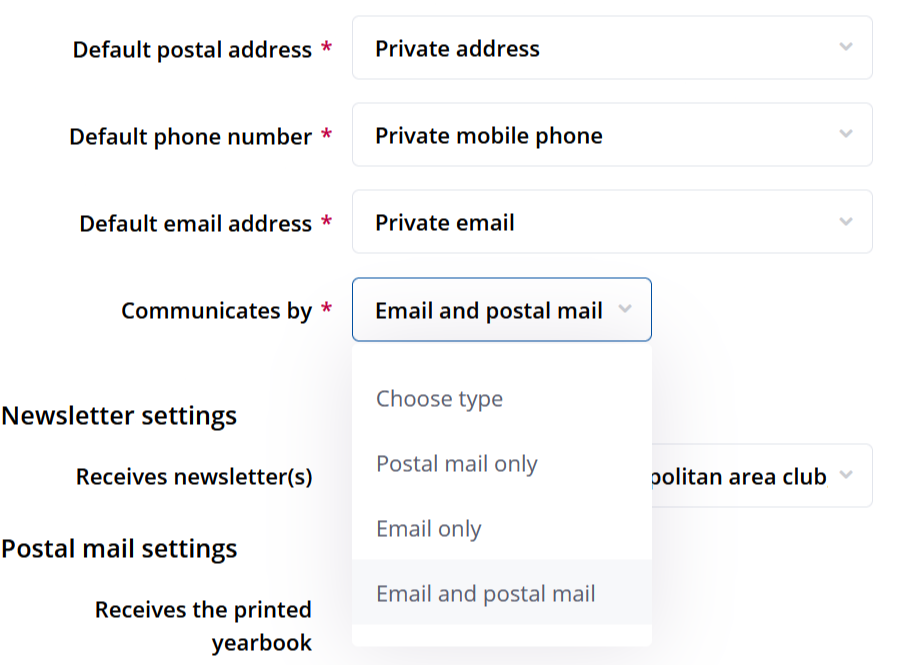
Task: Click the "Communicates by" field label
Action: point(216,311)
